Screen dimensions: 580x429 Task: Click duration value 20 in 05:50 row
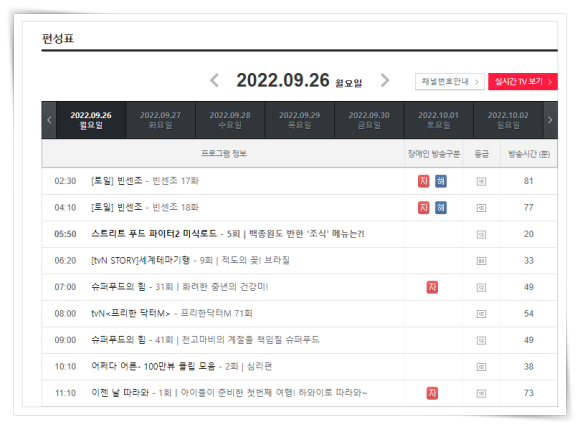(x=528, y=234)
